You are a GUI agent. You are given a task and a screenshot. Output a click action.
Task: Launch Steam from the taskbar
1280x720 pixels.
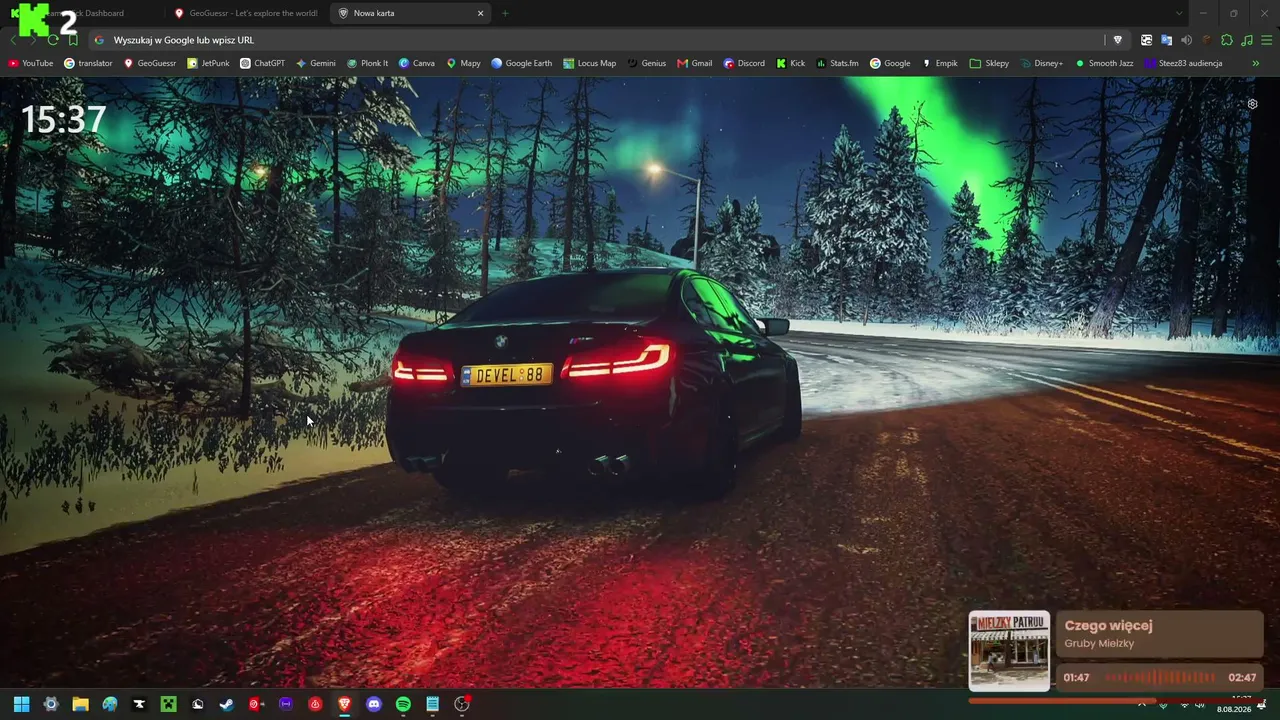pos(227,704)
